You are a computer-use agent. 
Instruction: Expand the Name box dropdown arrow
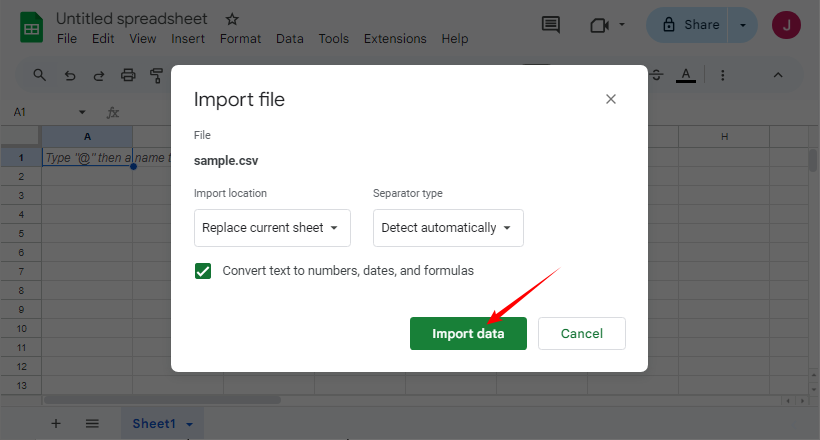tap(82, 112)
